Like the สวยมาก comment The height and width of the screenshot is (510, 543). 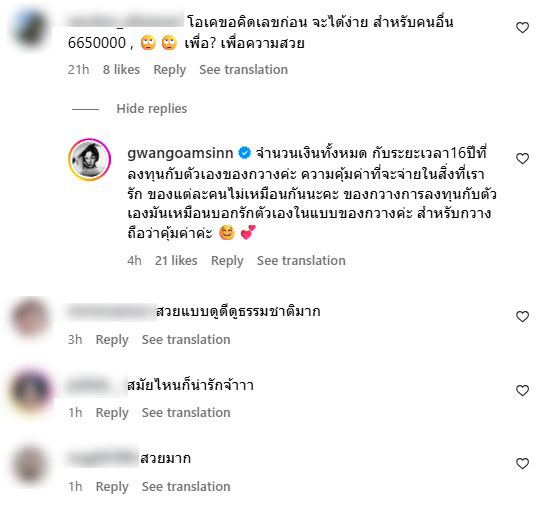(522, 464)
